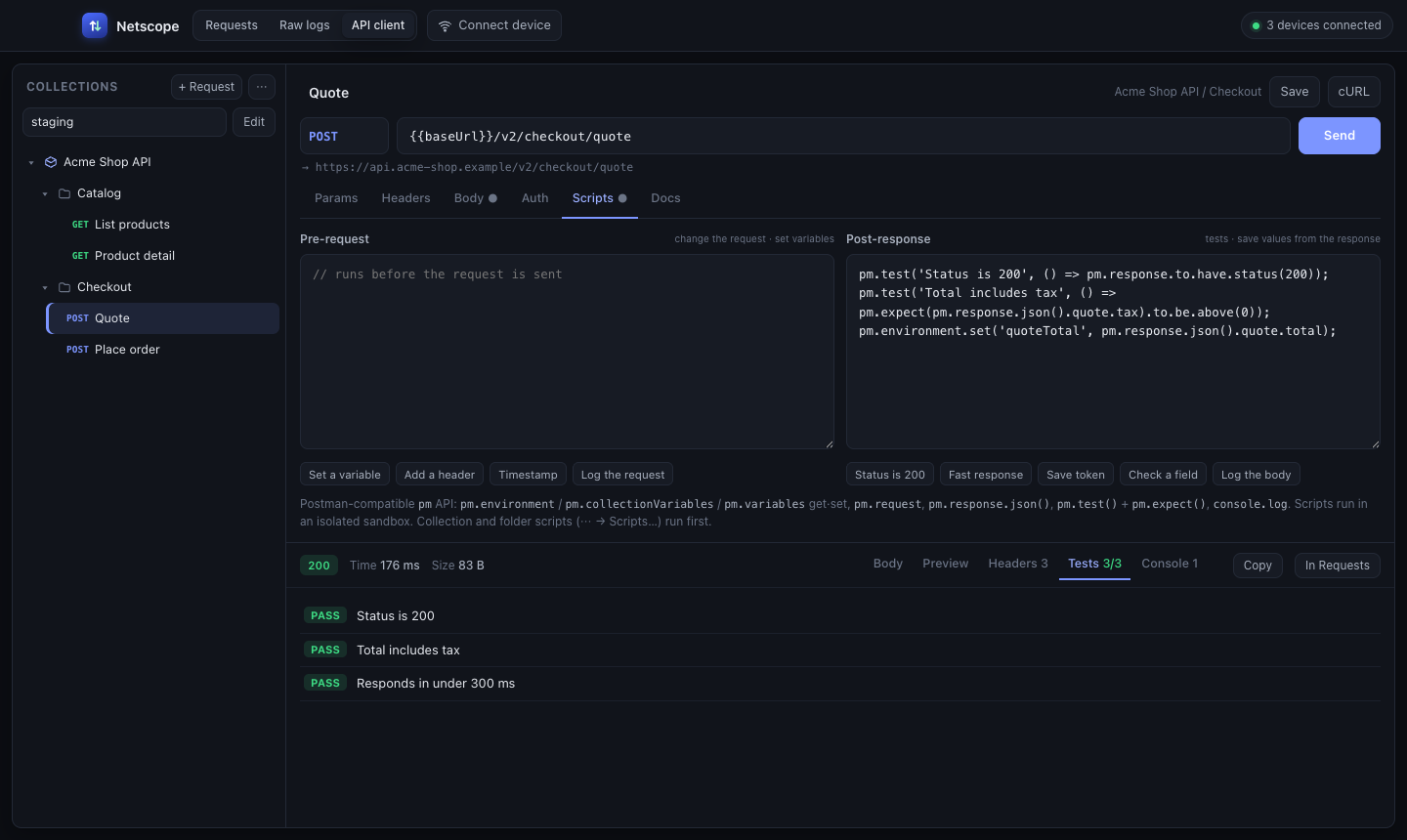The width and height of the screenshot is (1407, 840).
Task: Open the POST method dropdown
Action: point(344,136)
